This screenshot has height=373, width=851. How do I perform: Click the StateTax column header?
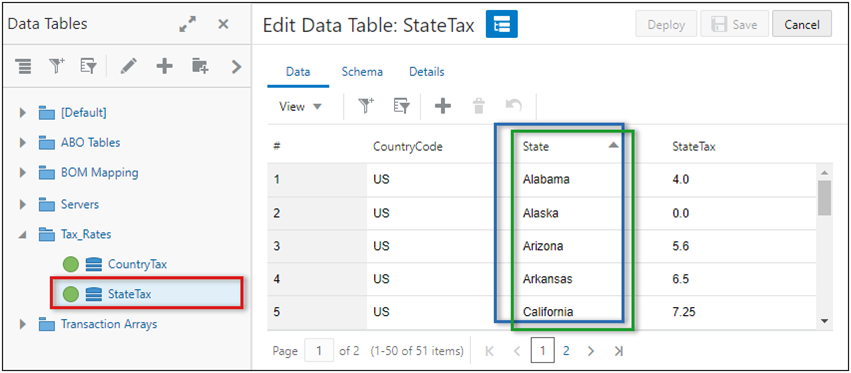coord(694,147)
